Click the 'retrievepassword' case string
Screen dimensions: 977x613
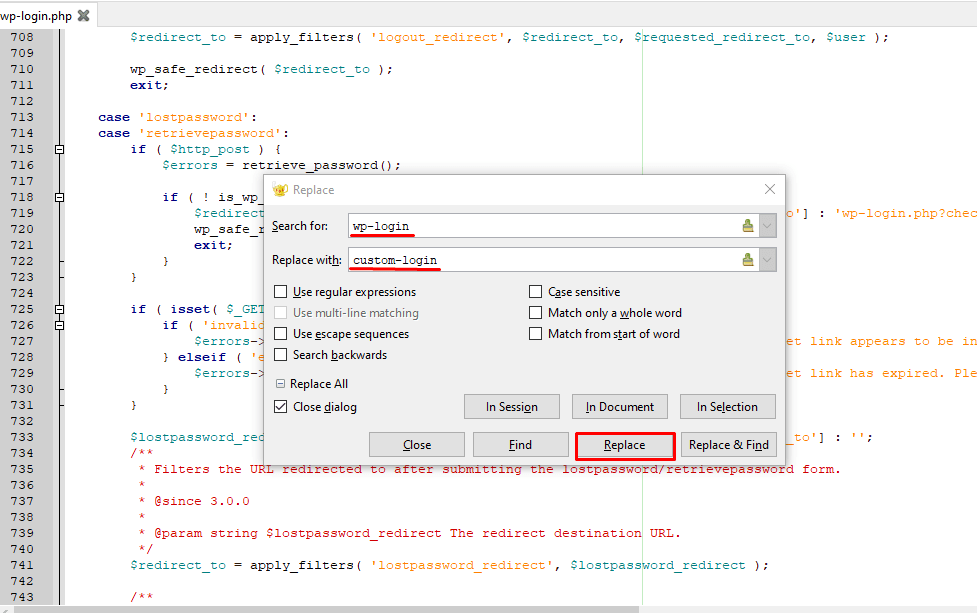[210, 133]
